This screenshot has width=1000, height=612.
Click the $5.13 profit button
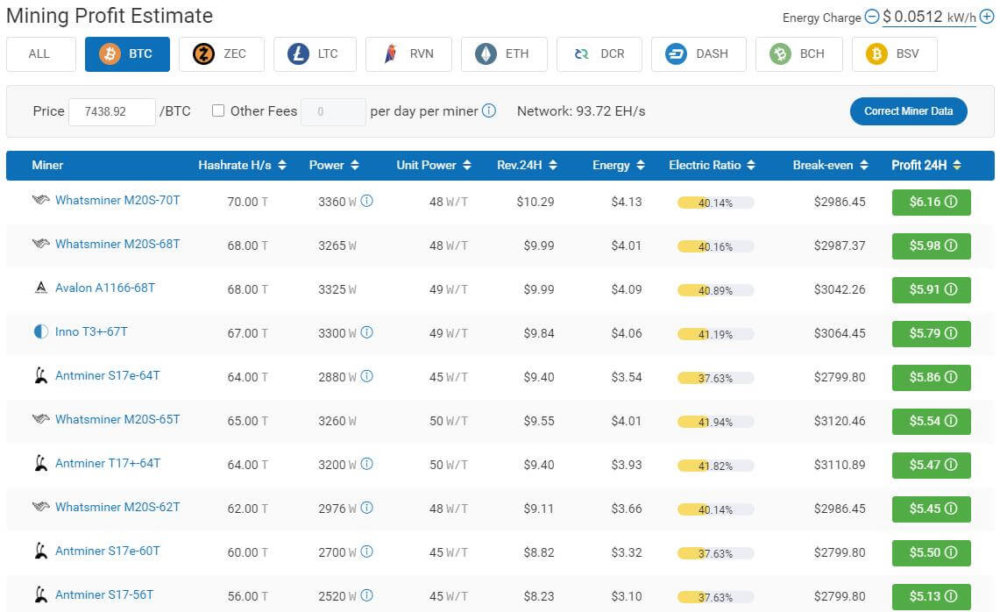(x=931, y=597)
